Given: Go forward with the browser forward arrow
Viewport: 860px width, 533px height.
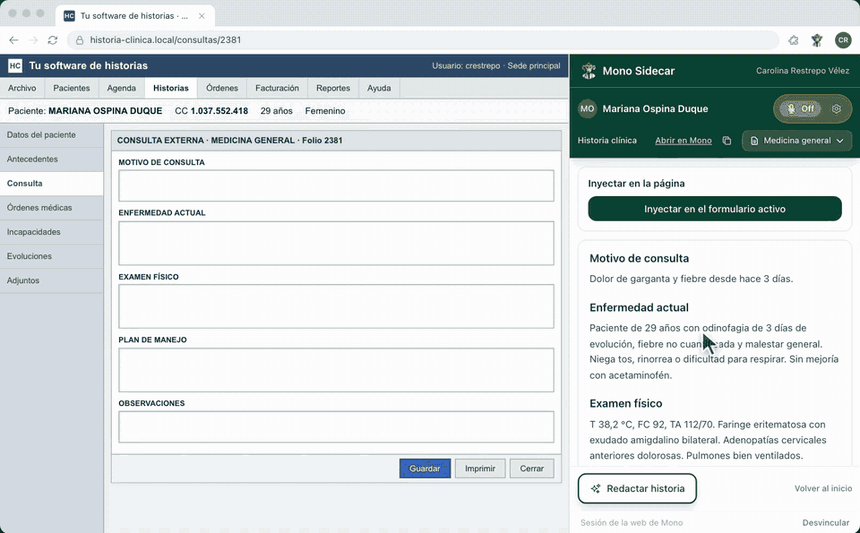Looking at the screenshot, I should [33, 40].
